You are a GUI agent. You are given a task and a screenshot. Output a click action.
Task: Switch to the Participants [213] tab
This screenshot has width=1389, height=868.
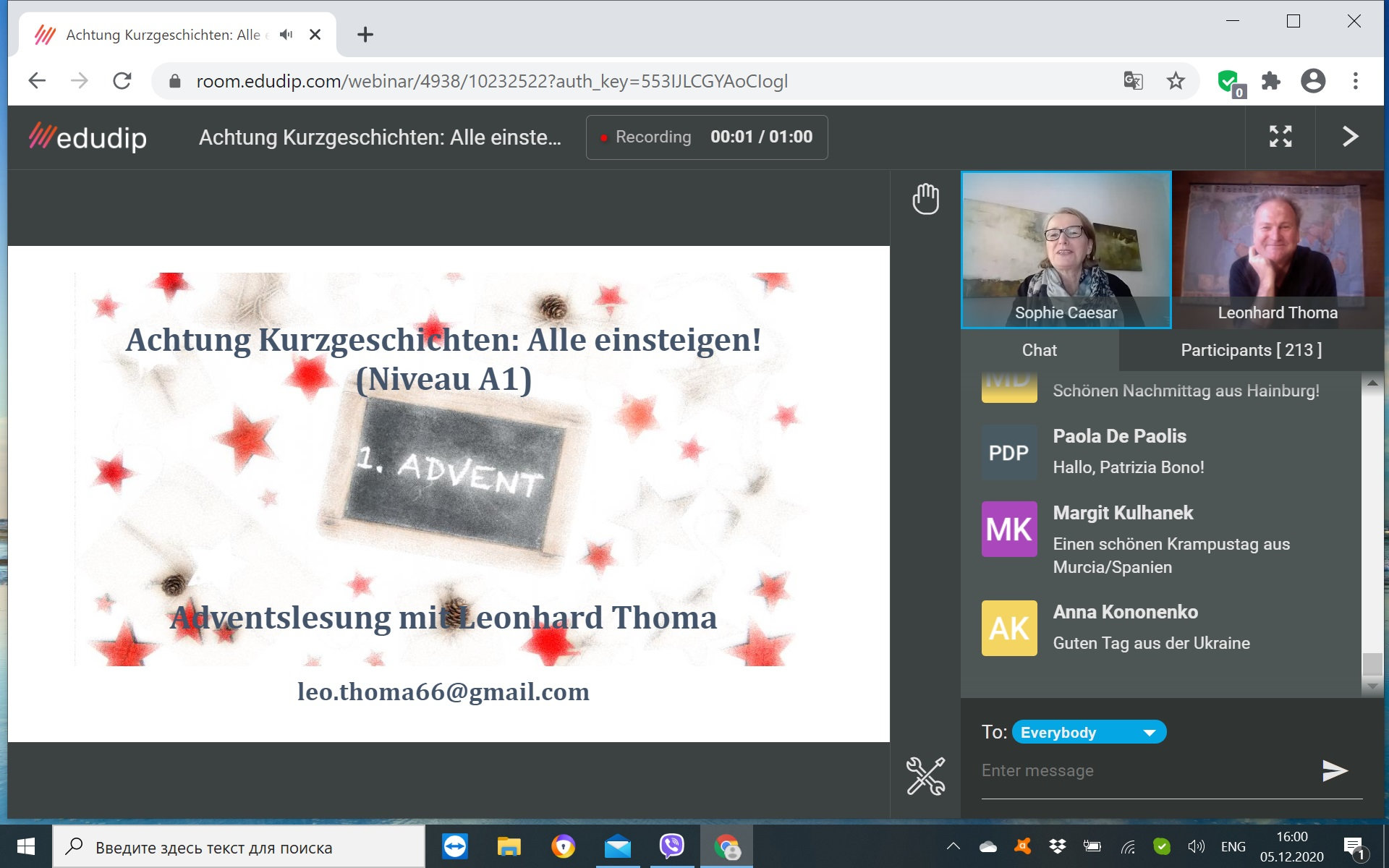1251,350
